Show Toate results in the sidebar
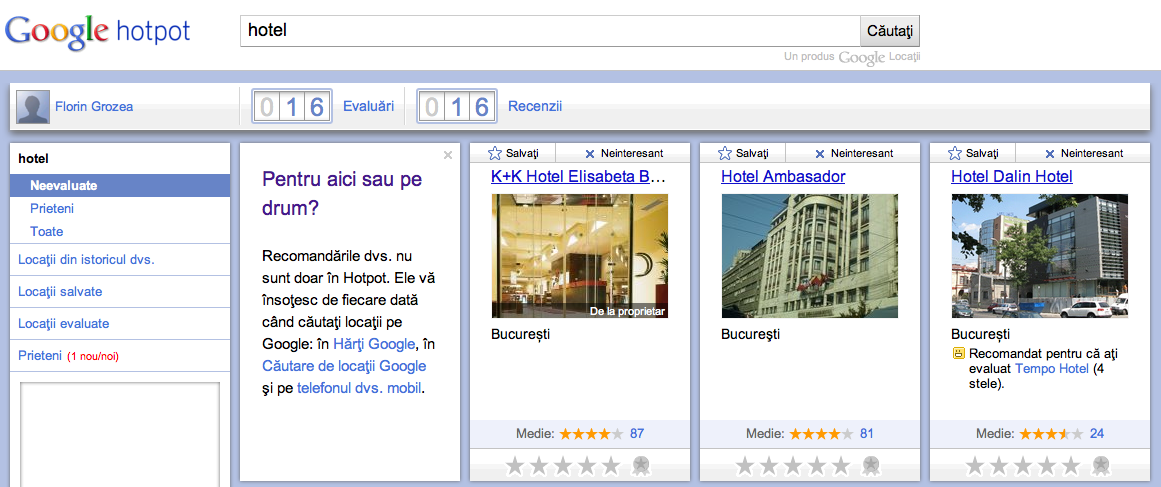The width and height of the screenshot is (1161, 487). [x=47, y=231]
